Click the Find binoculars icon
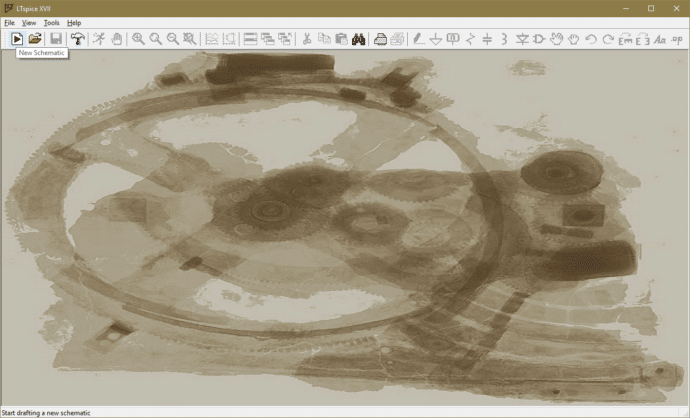Image resolution: width=690 pixels, height=418 pixels. 359,39
